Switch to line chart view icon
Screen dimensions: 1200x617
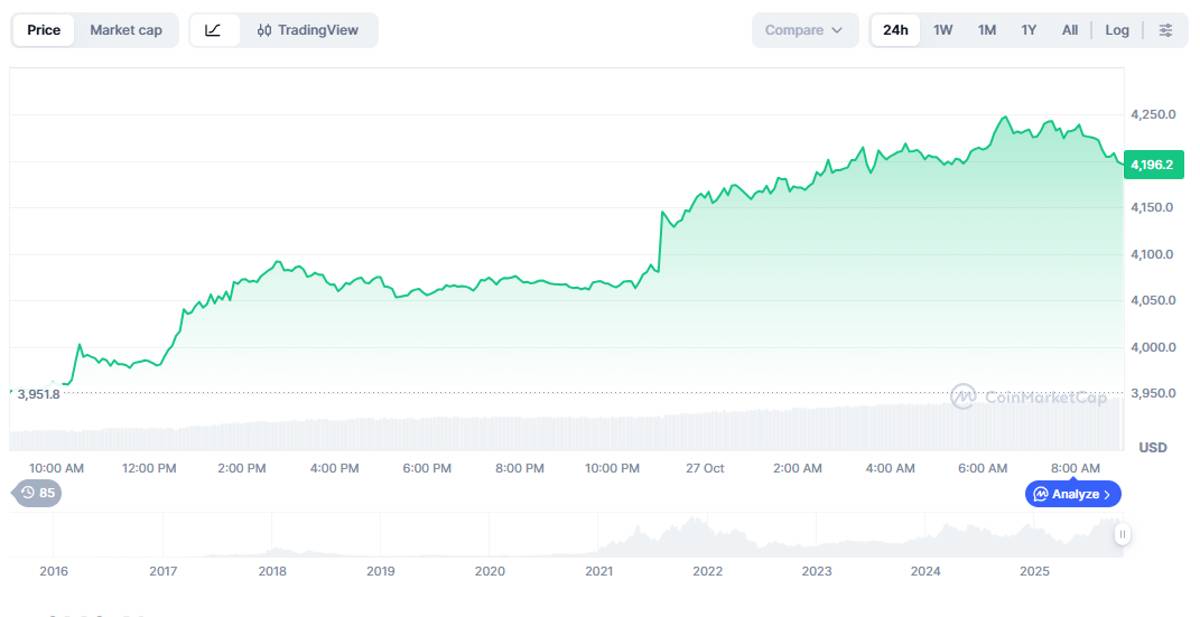[213, 30]
